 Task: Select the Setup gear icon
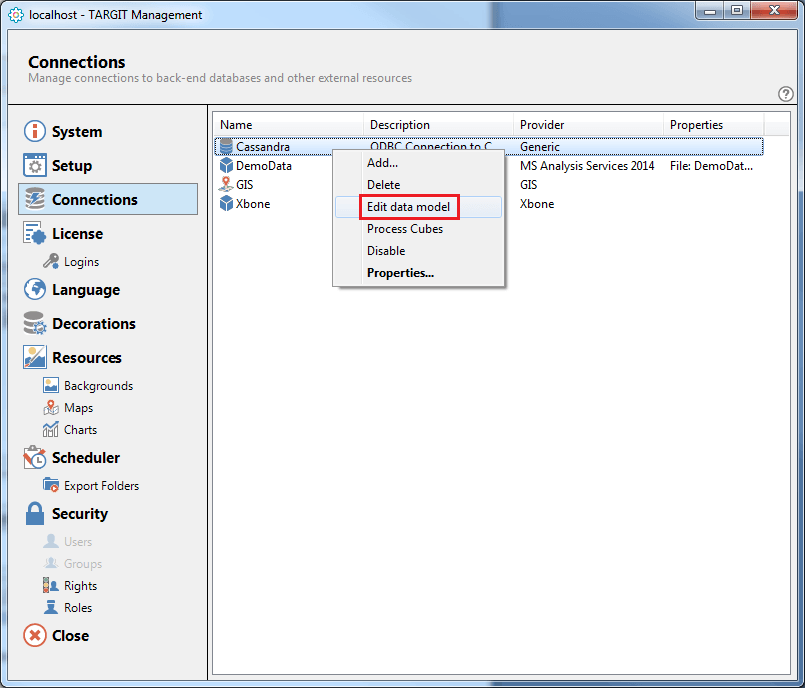pyautogui.click(x=35, y=166)
